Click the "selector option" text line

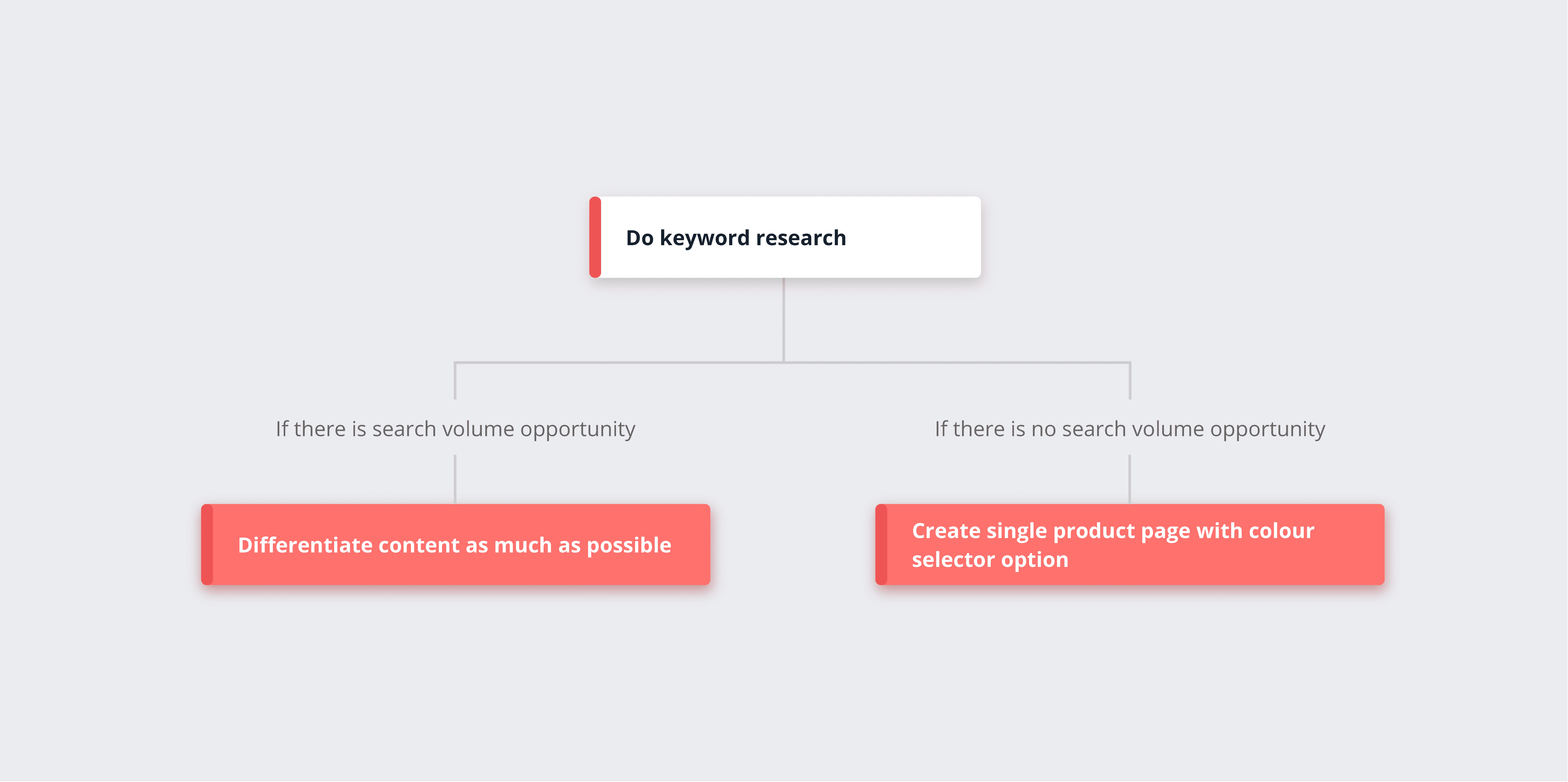(x=990, y=559)
